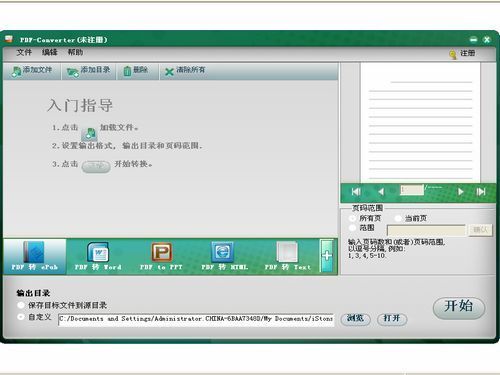
Task: Open the 帮助 menu
Action: tap(75, 52)
